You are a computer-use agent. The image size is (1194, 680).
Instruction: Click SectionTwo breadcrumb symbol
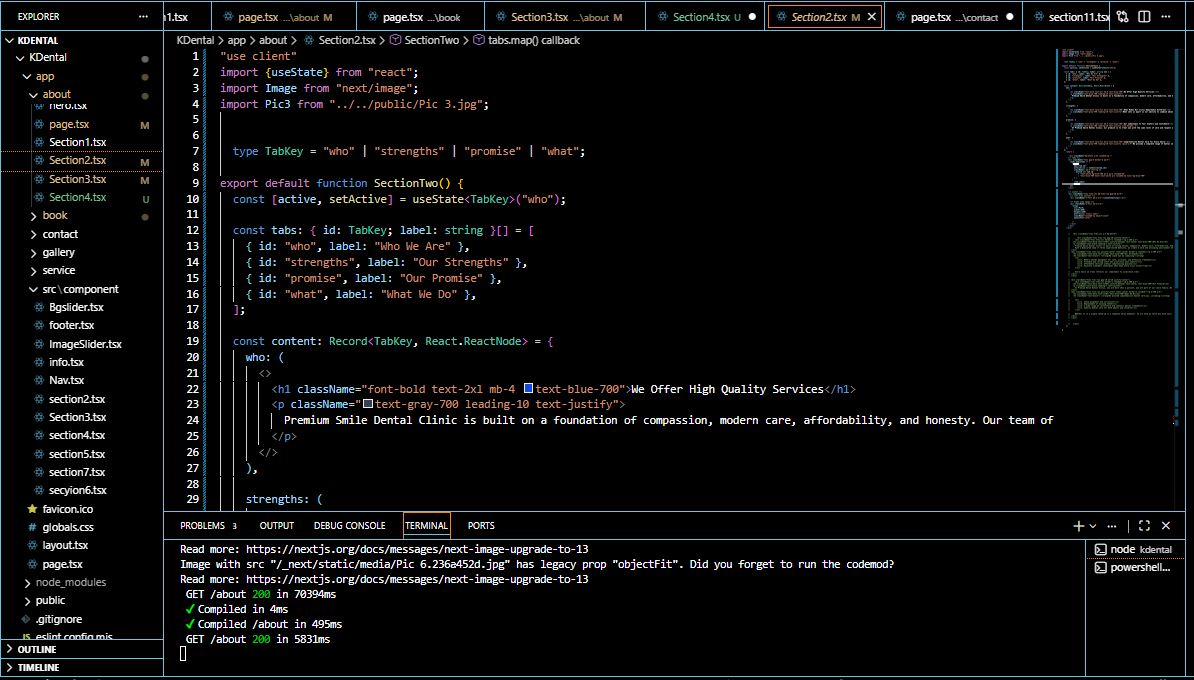pyautogui.click(x=432, y=40)
